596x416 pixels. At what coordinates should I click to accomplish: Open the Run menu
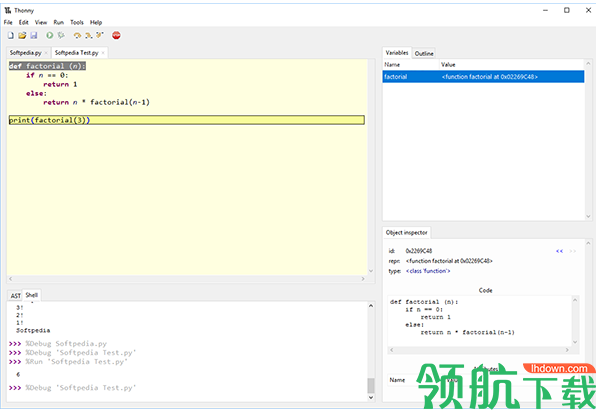click(59, 22)
